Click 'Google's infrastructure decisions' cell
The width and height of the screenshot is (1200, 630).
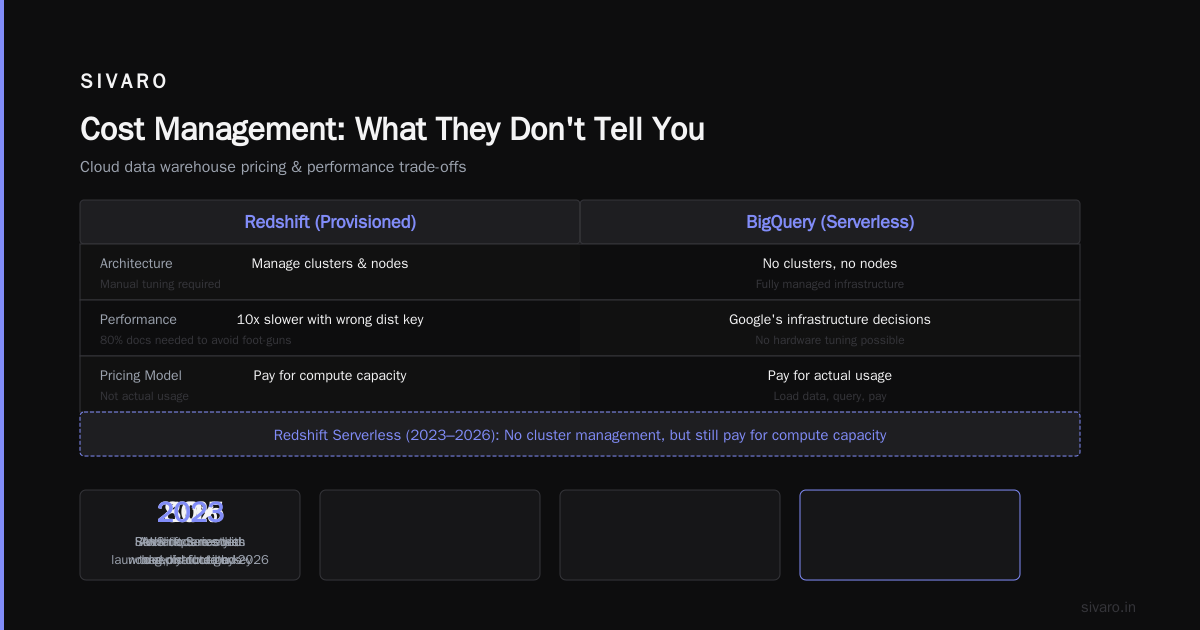tap(830, 320)
